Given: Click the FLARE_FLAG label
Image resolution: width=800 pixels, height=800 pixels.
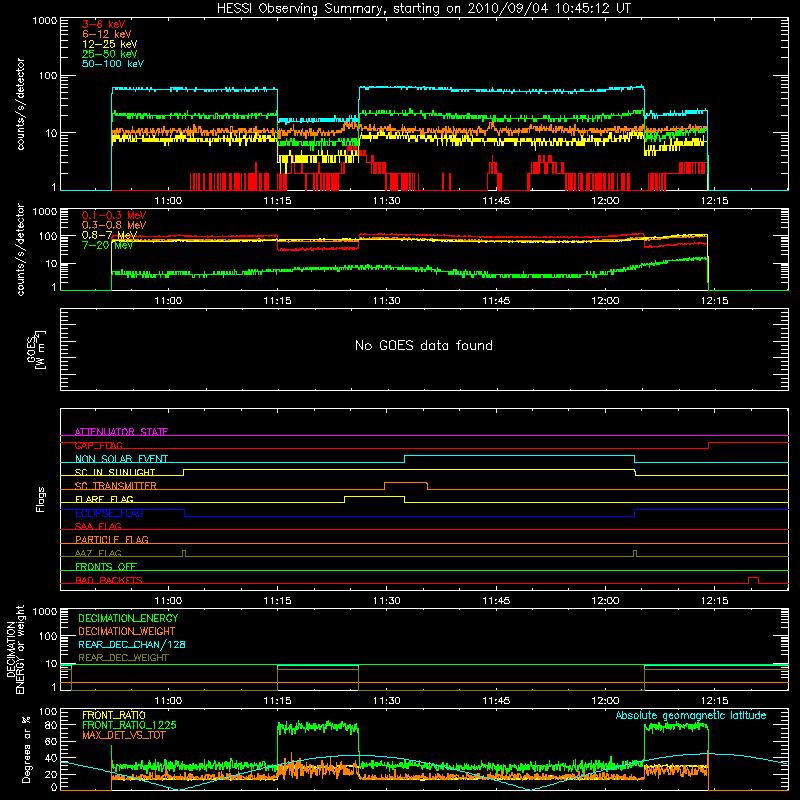Looking at the screenshot, I should (104, 499).
